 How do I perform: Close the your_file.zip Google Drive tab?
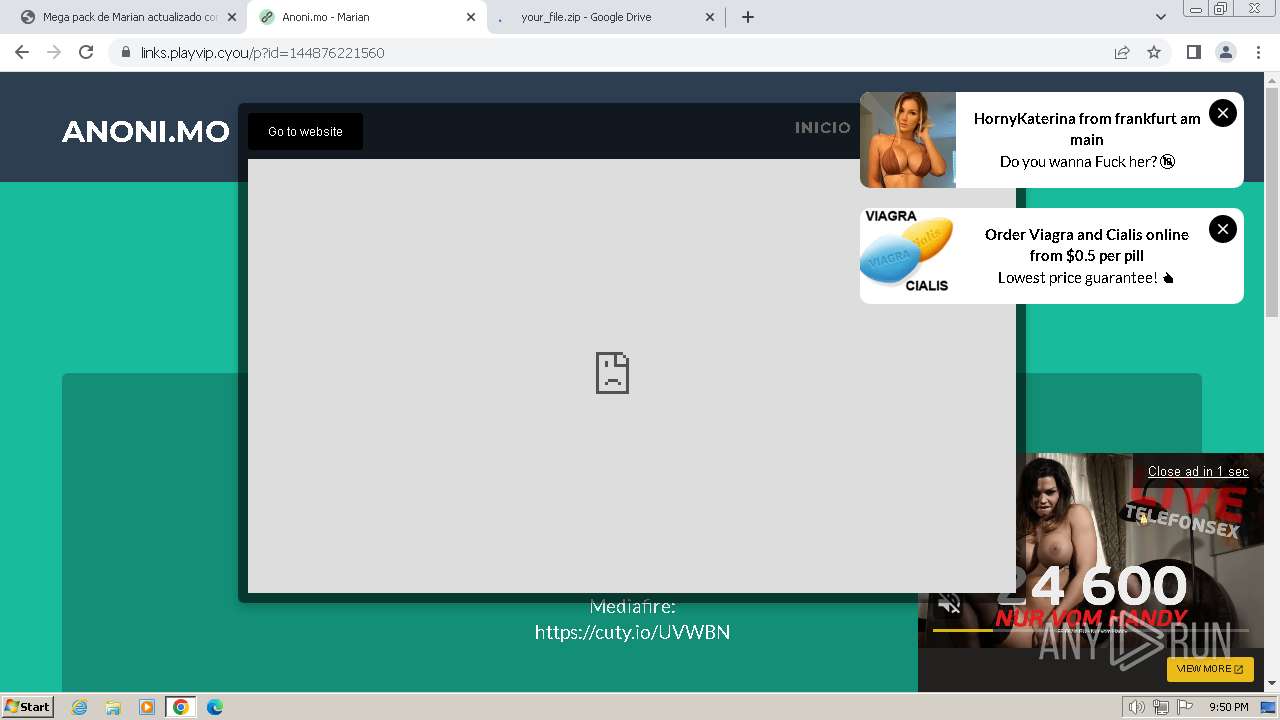pos(710,17)
